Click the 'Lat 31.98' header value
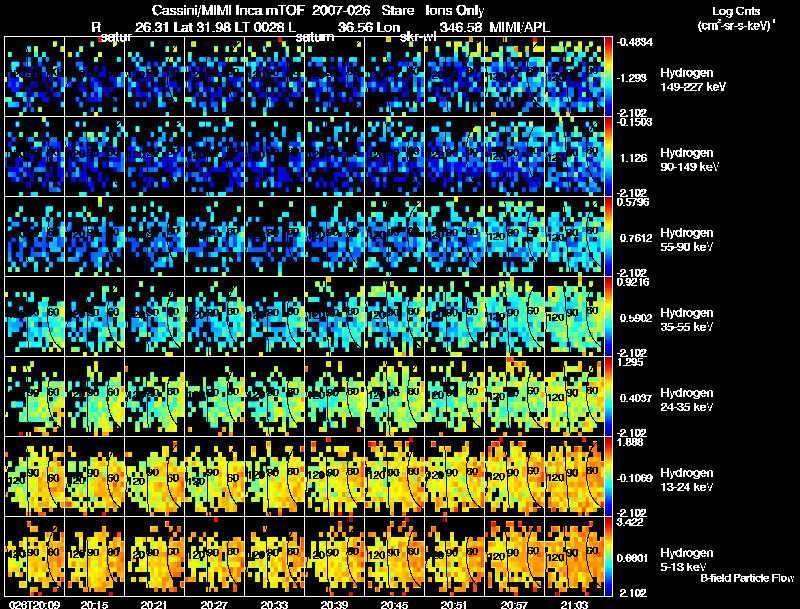 pos(203,28)
